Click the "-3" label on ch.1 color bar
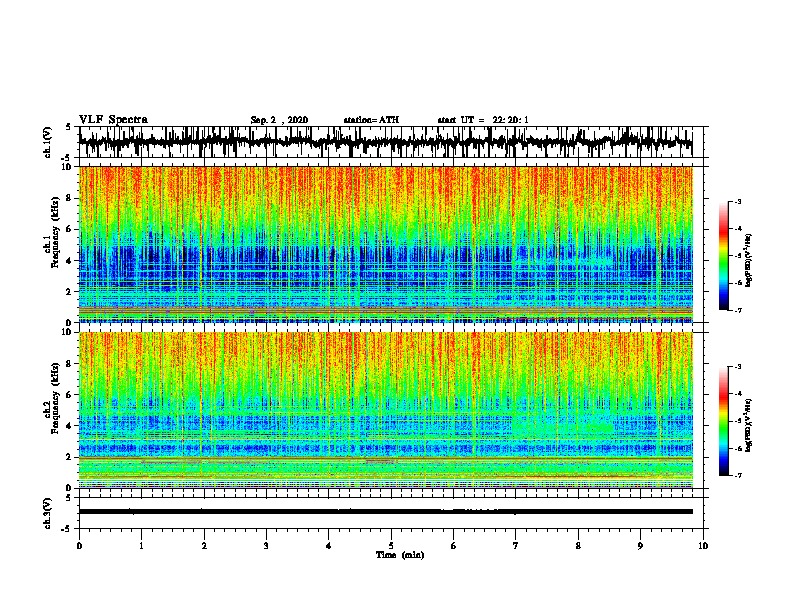Viewport: 792px width, 612px height. tap(737, 201)
